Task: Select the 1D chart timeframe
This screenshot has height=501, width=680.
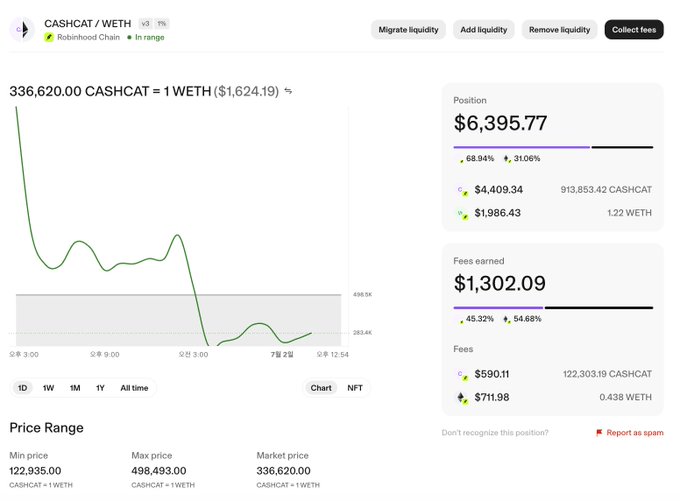Action: (23, 388)
